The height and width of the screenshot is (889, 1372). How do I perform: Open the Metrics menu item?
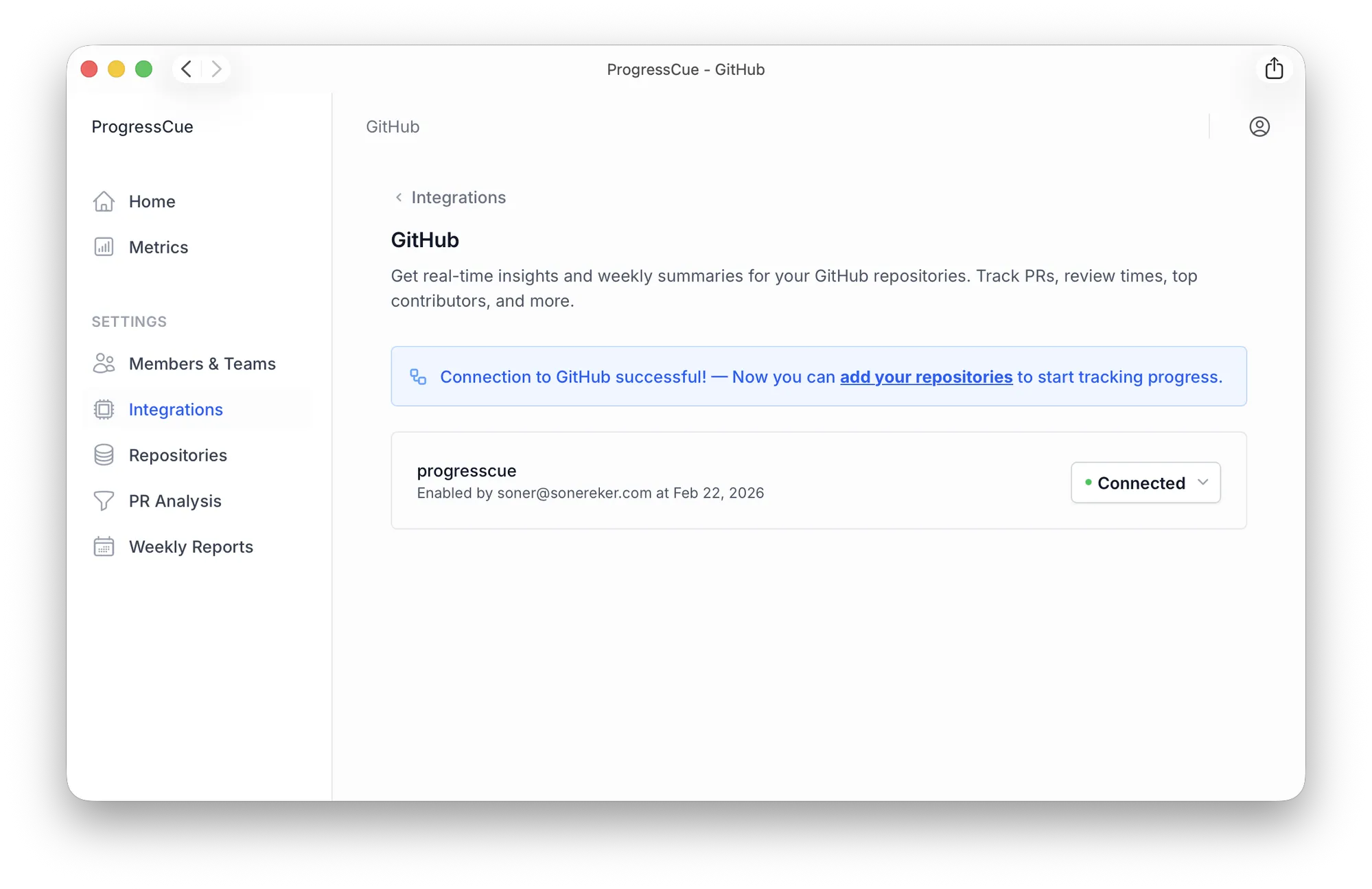click(159, 247)
